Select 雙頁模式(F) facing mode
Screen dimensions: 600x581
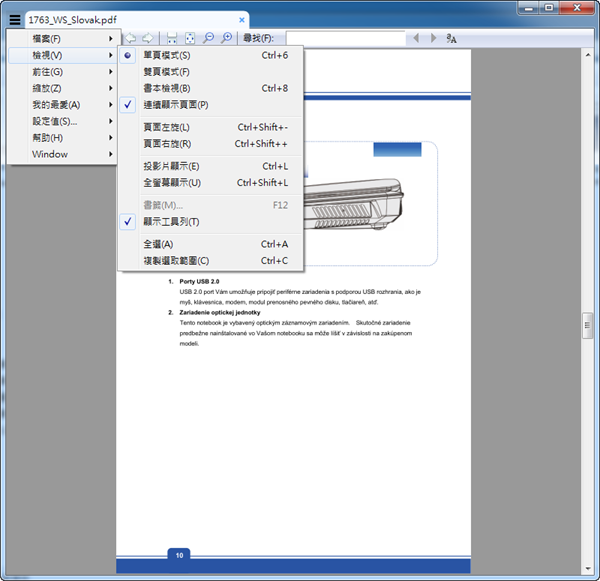(x=210, y=72)
